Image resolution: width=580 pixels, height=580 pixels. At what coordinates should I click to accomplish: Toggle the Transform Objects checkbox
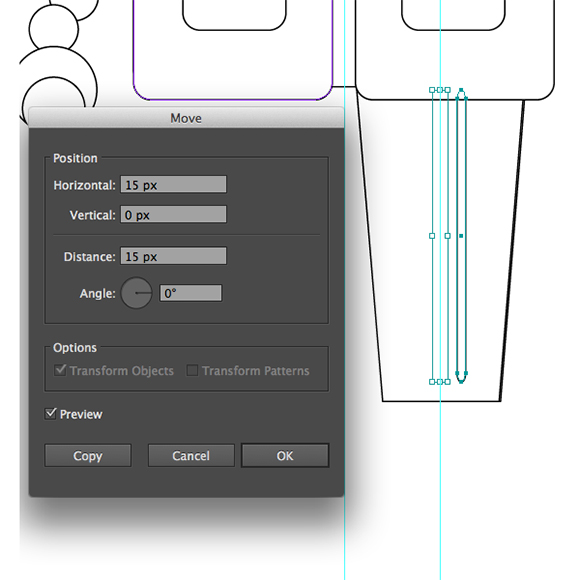(x=60, y=370)
